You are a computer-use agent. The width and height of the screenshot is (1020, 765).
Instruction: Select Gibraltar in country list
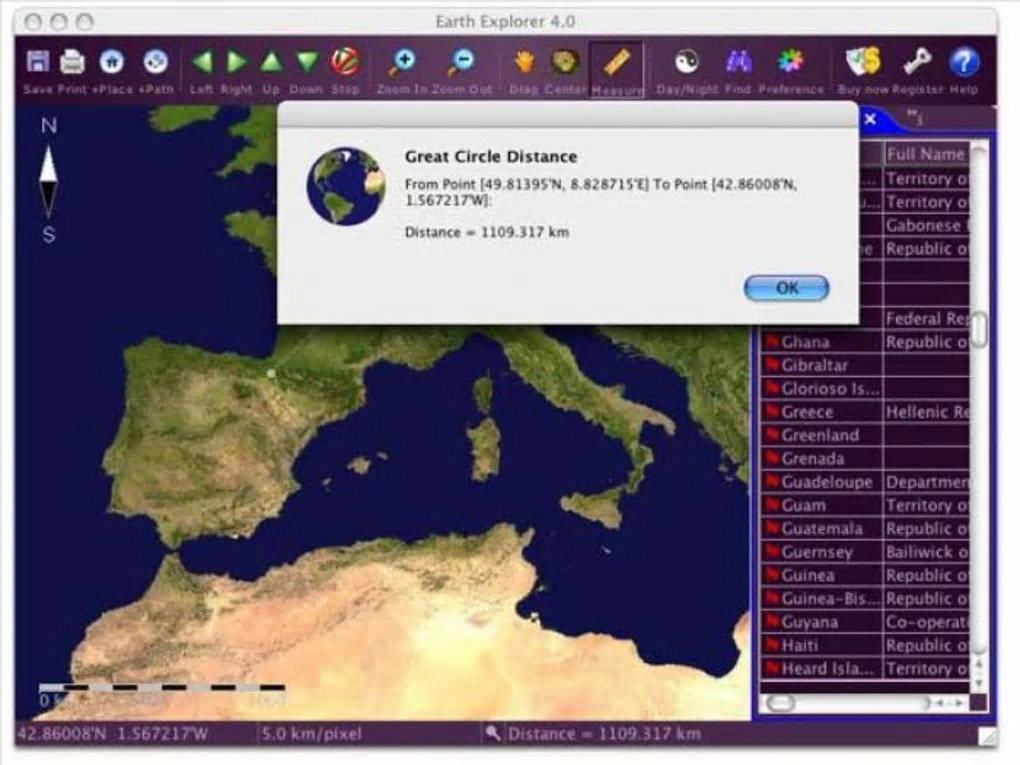[x=822, y=366]
